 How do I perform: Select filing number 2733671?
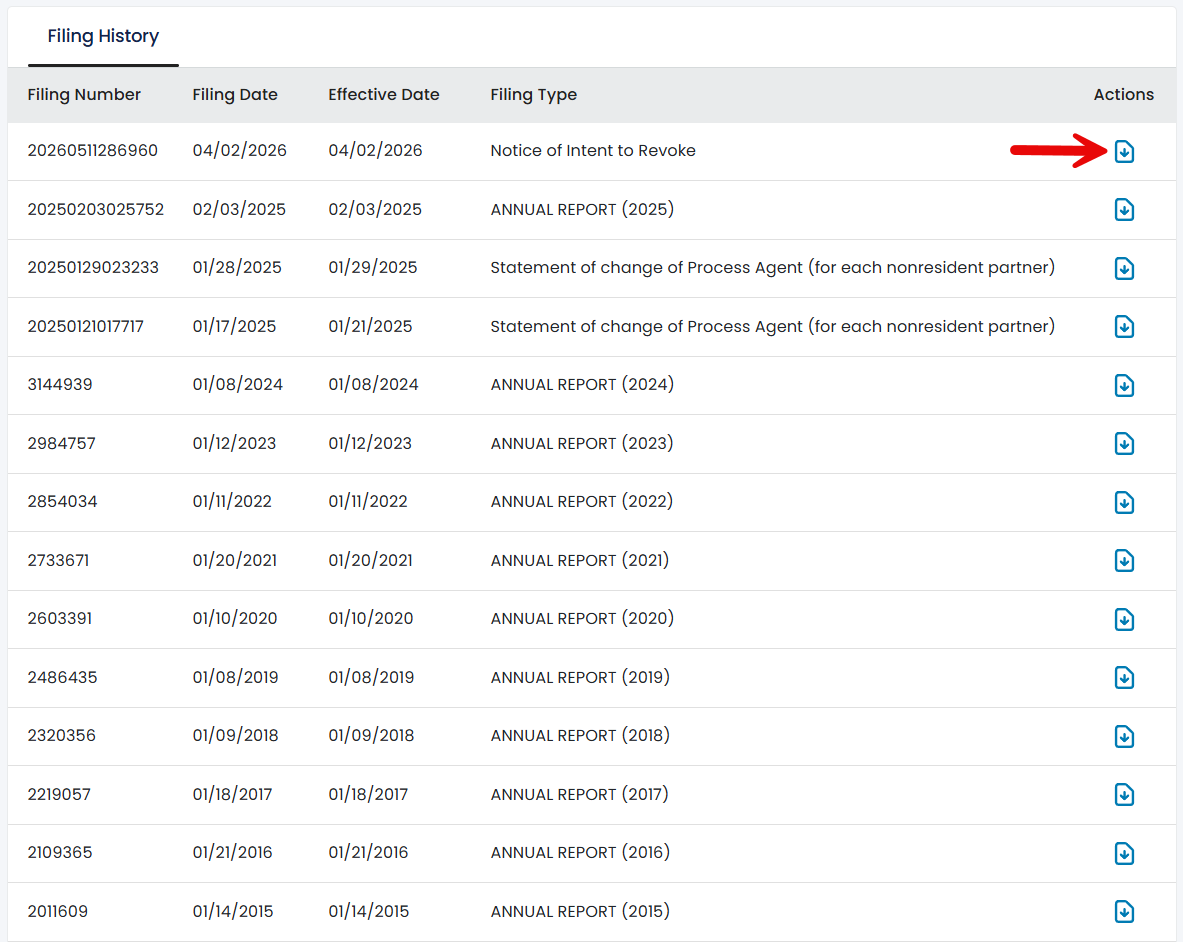point(58,560)
